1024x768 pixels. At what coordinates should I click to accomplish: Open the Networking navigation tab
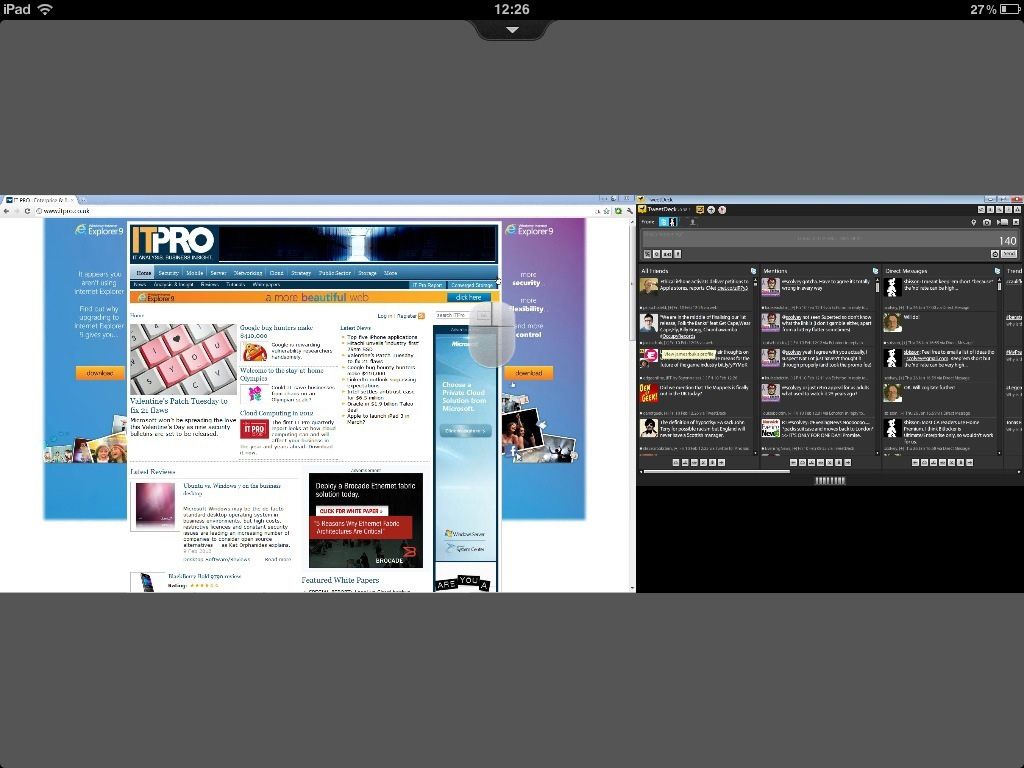pyautogui.click(x=248, y=273)
